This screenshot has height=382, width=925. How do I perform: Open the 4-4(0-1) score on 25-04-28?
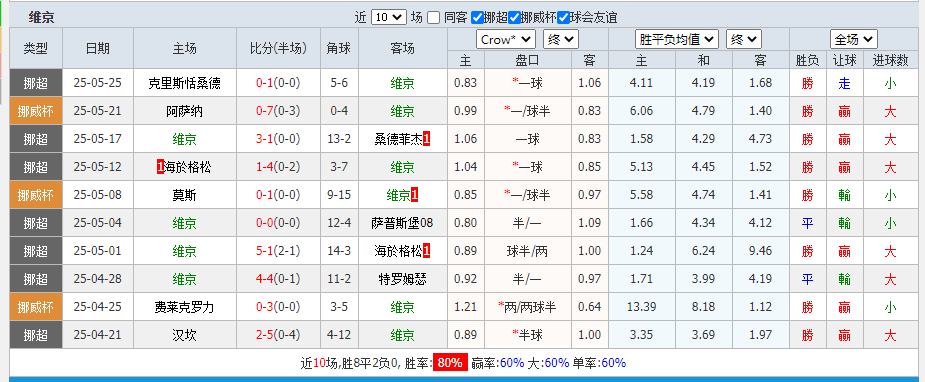point(278,279)
